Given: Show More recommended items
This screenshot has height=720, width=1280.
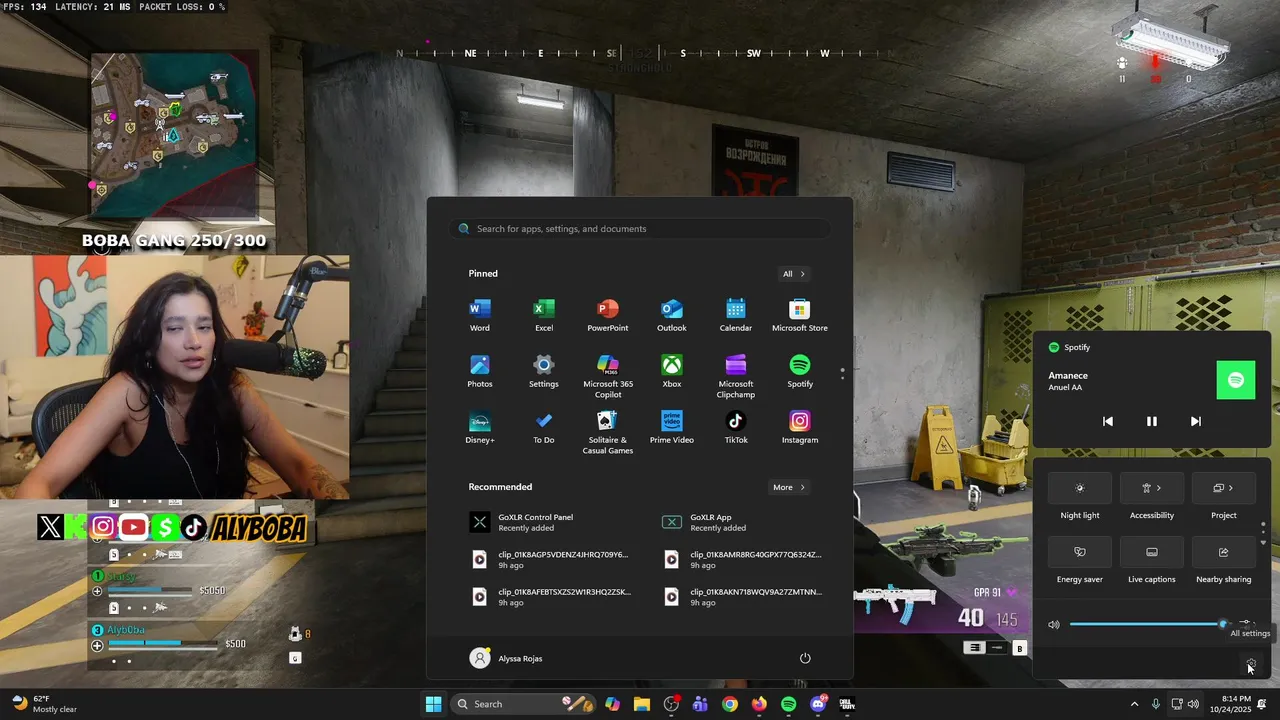Looking at the screenshot, I should [789, 487].
